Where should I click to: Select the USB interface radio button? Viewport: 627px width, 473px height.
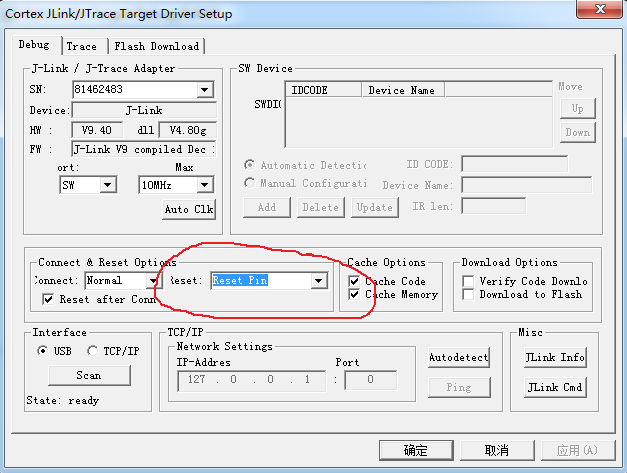click(42, 351)
